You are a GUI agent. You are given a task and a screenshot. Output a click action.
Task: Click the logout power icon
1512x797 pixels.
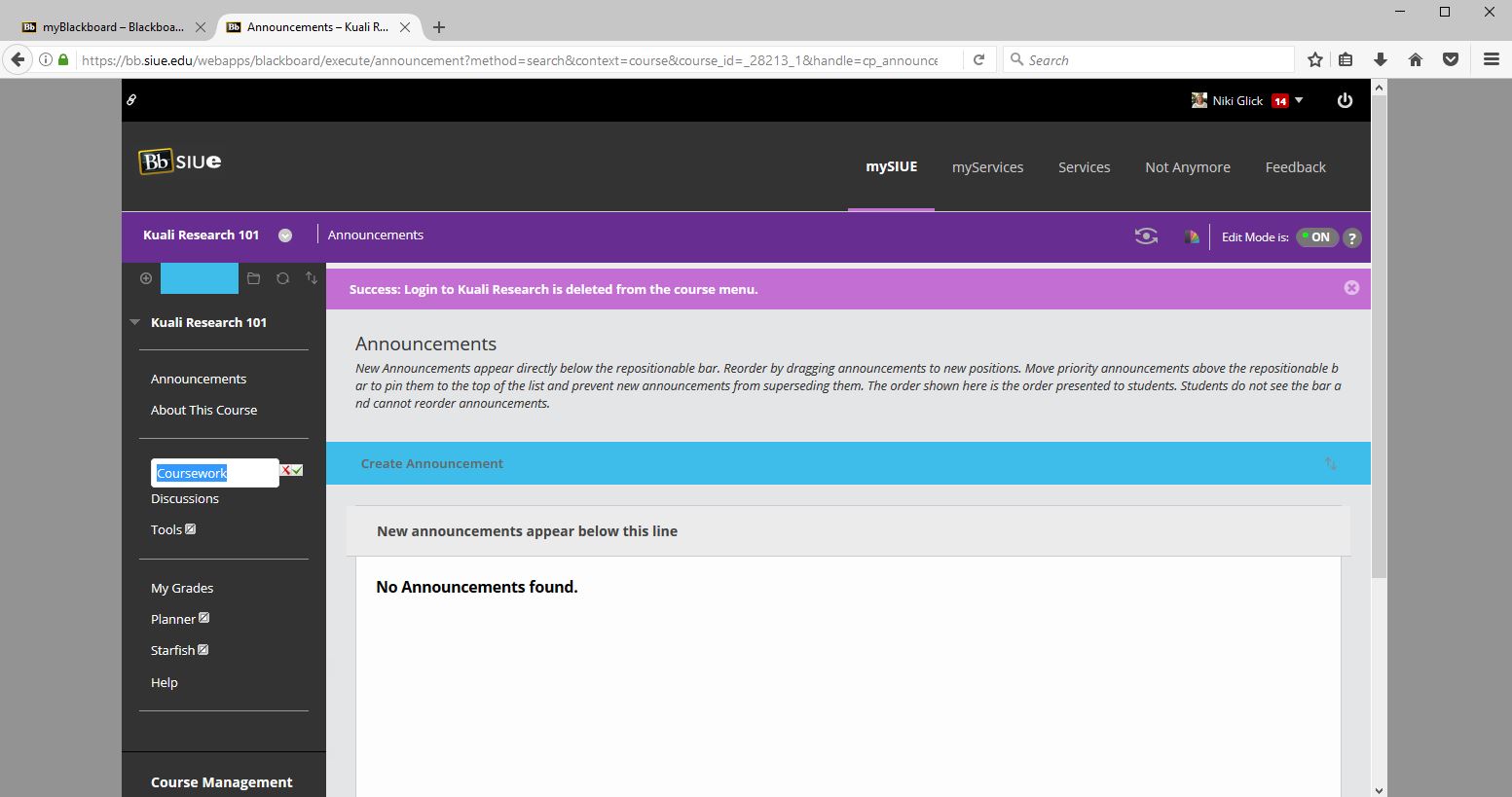(1345, 100)
